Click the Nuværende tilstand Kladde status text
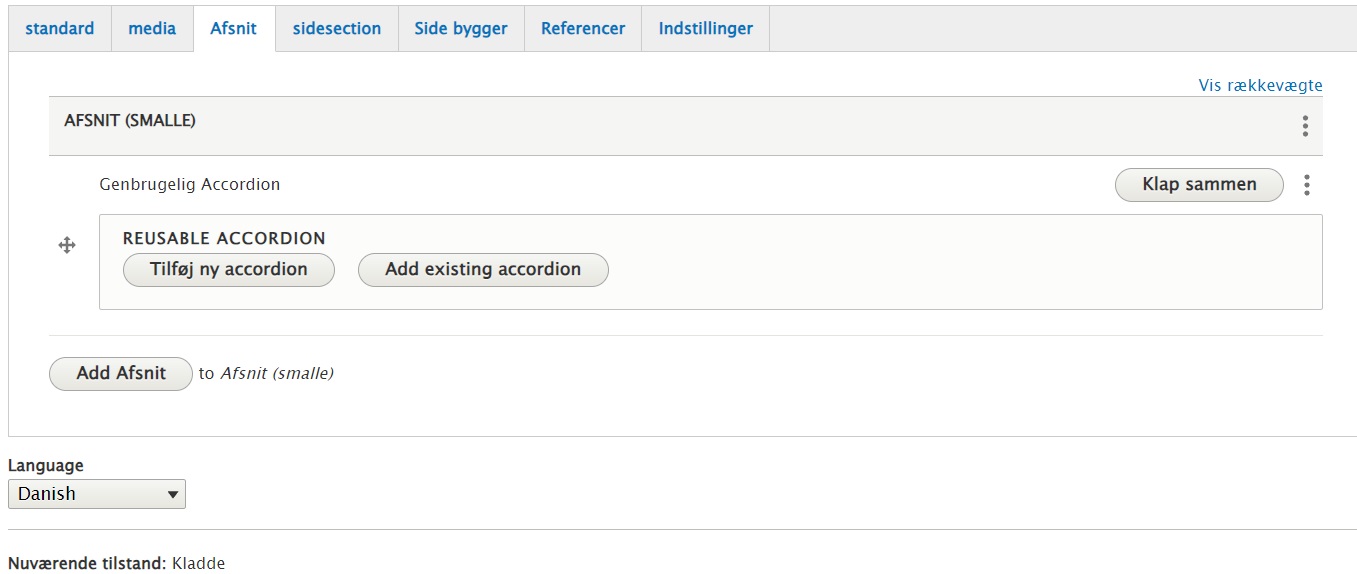Viewport: 1357px width, 574px height. click(x=117, y=564)
